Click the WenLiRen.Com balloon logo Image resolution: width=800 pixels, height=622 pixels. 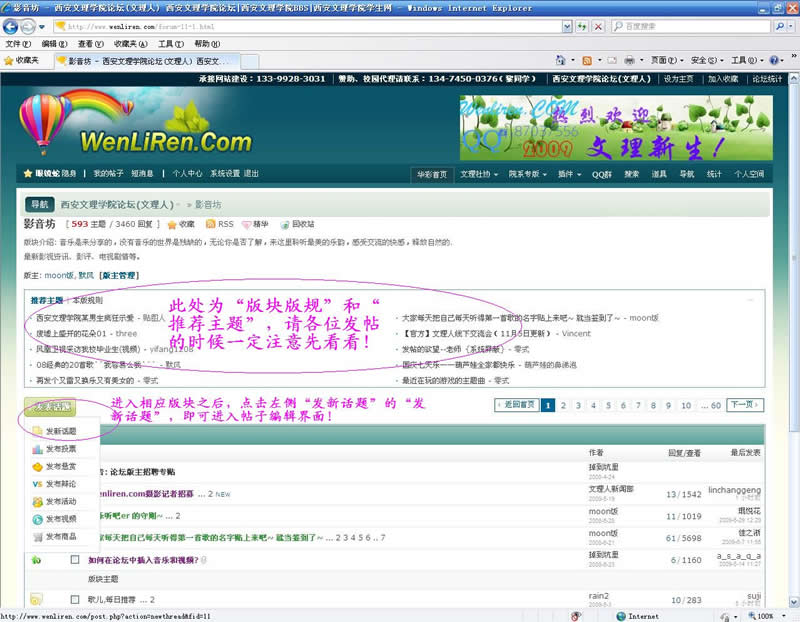click(x=135, y=122)
